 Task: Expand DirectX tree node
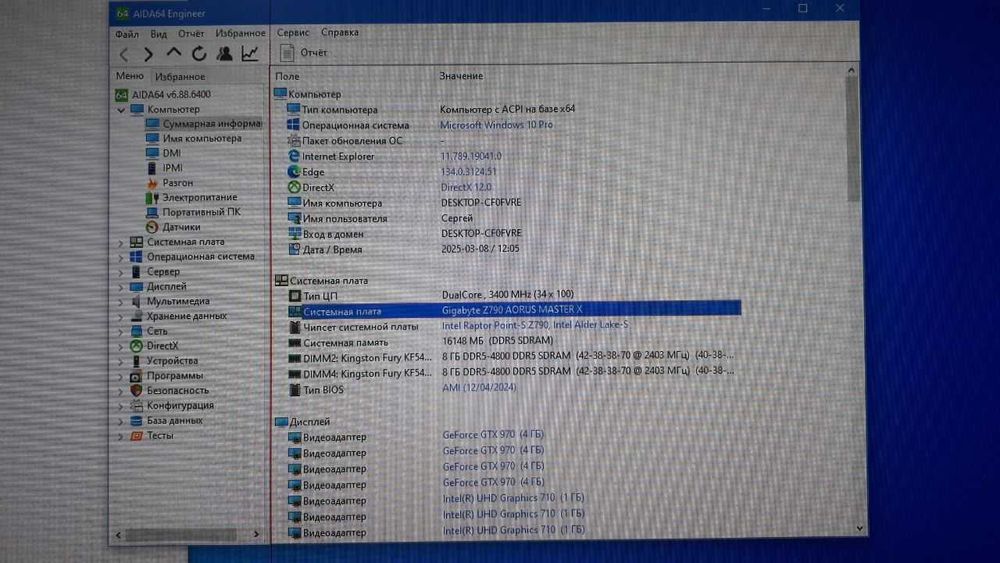(x=121, y=346)
